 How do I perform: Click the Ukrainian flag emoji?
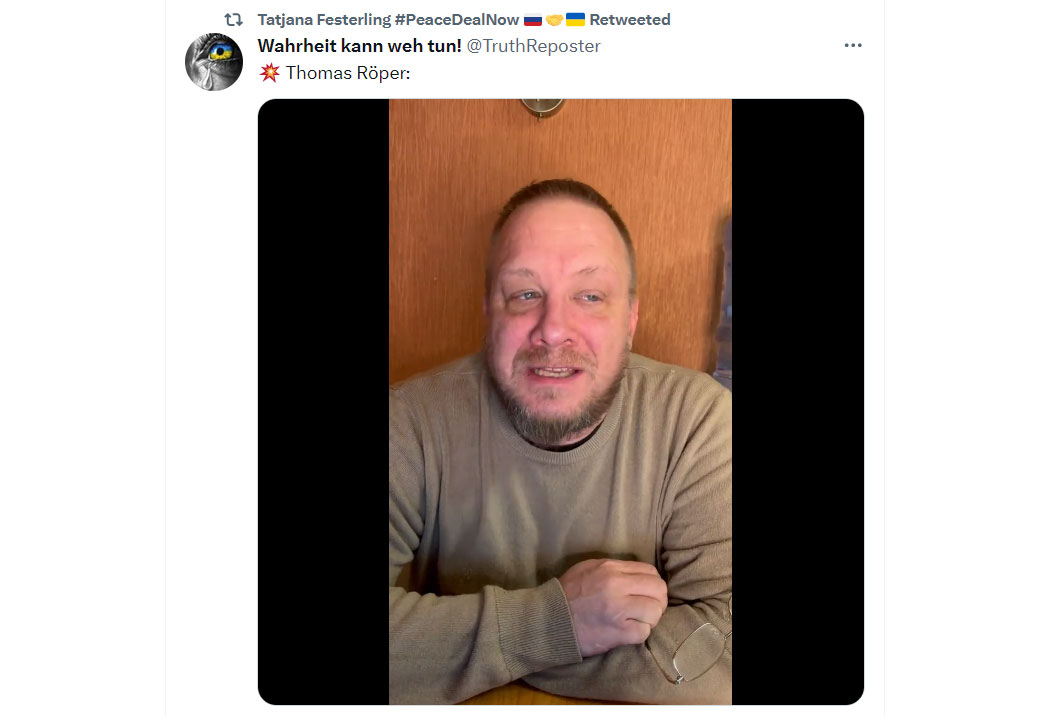[x=575, y=20]
